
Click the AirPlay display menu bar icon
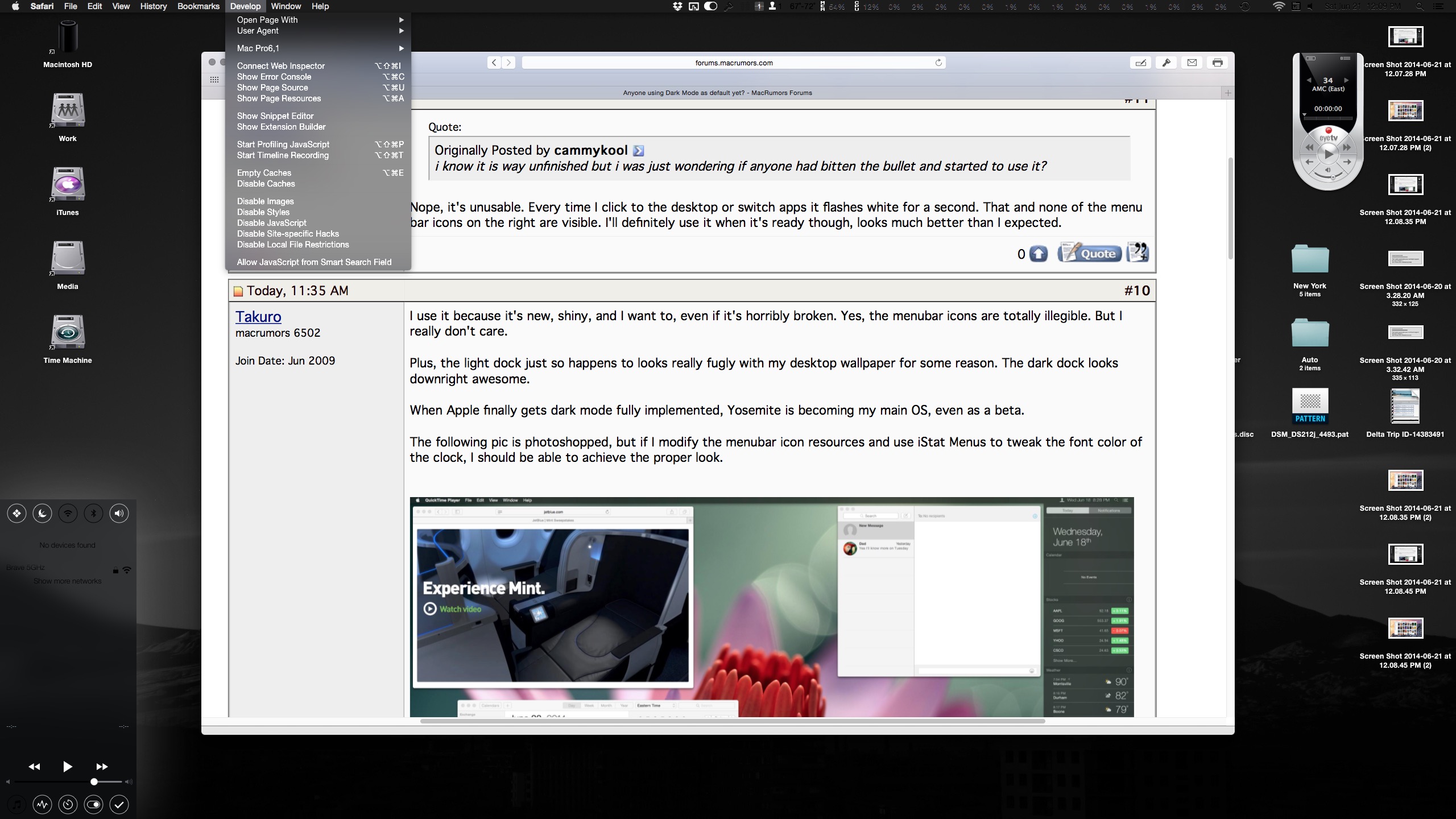coord(694,6)
